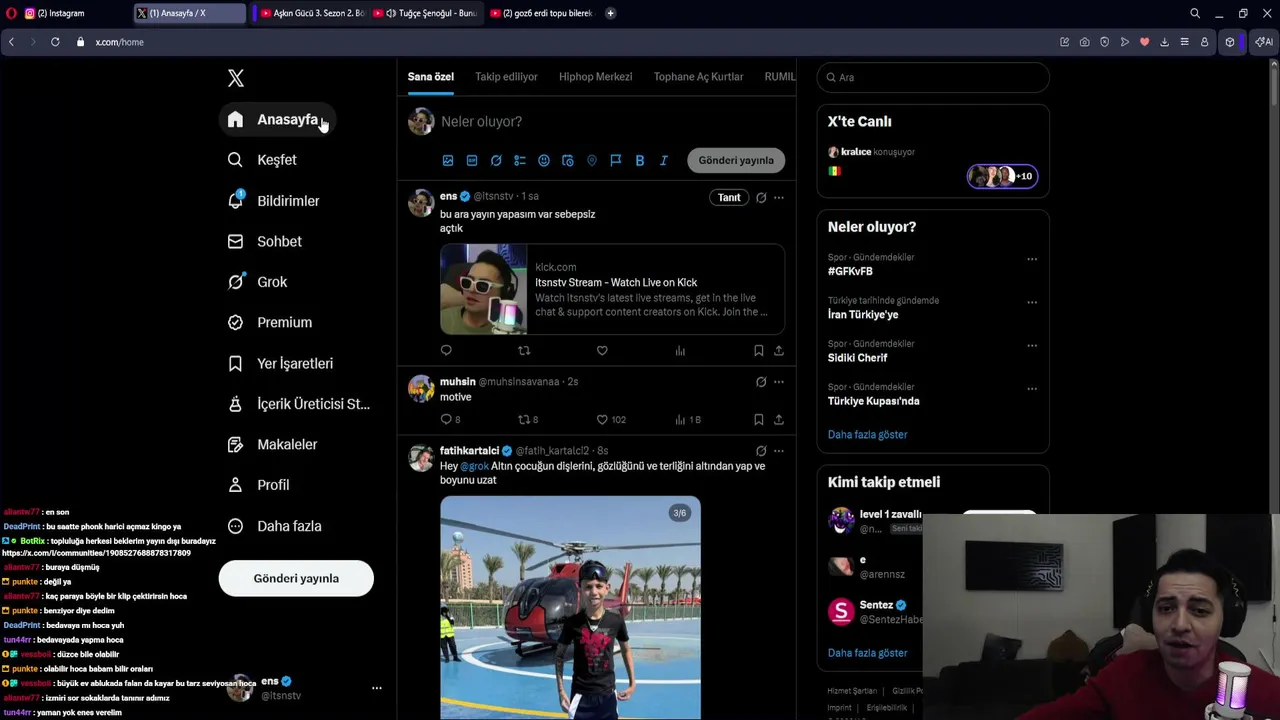Open Opera snapshot camera icon

(1085, 42)
